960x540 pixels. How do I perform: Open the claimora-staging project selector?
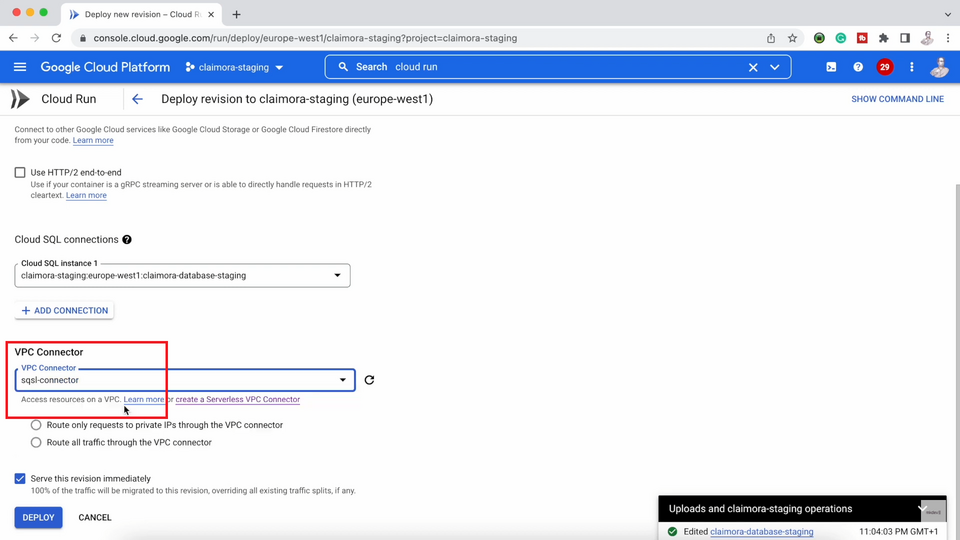pos(234,67)
